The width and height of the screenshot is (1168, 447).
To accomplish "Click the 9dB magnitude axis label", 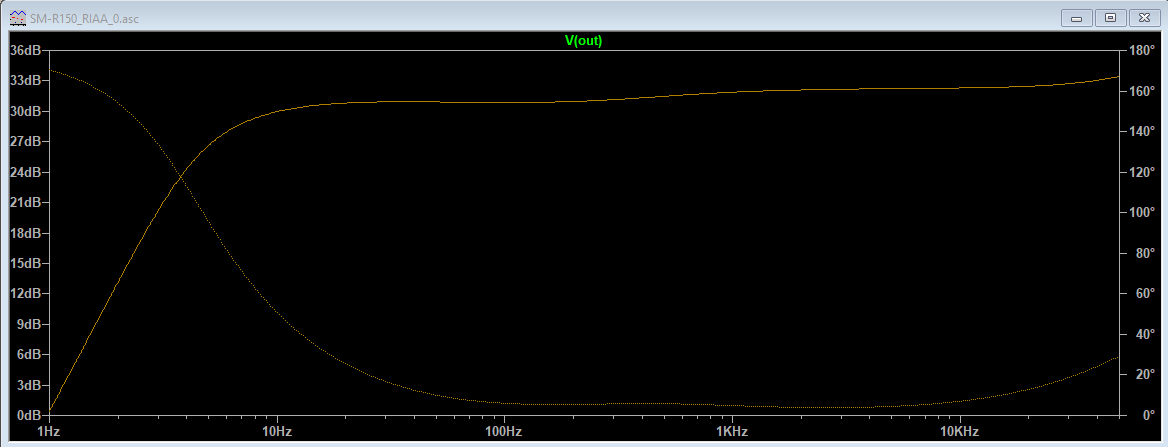I will click(x=28, y=324).
